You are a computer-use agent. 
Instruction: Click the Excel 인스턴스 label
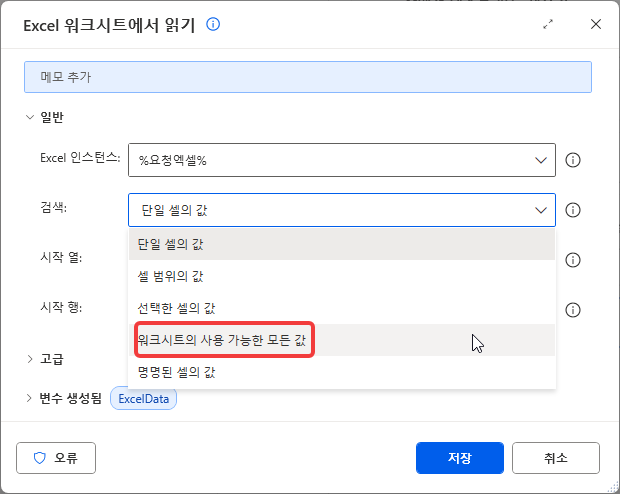coord(80,158)
